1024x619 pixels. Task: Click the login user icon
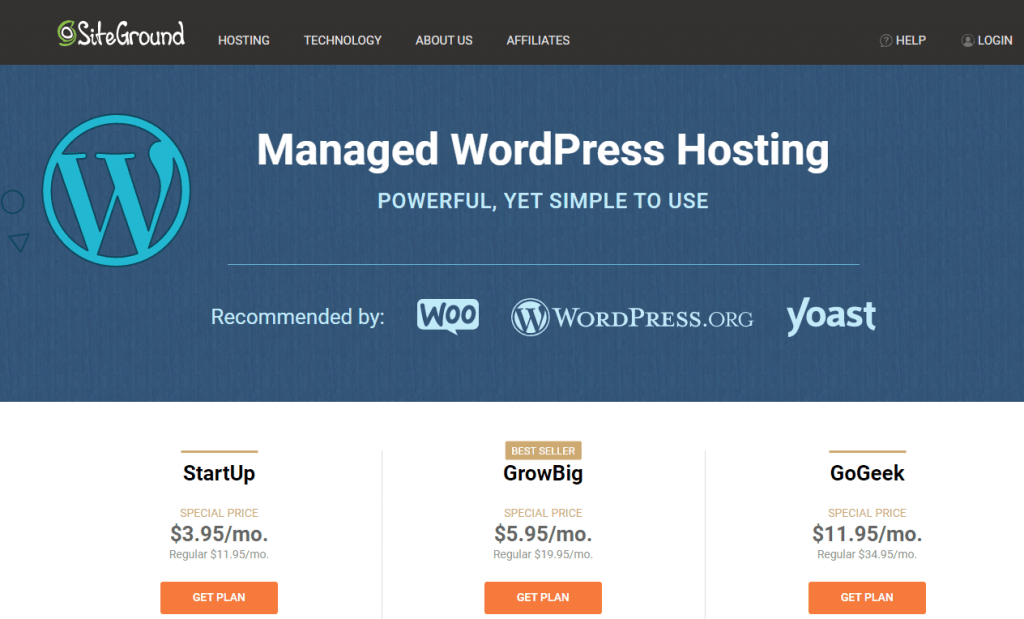(x=967, y=40)
